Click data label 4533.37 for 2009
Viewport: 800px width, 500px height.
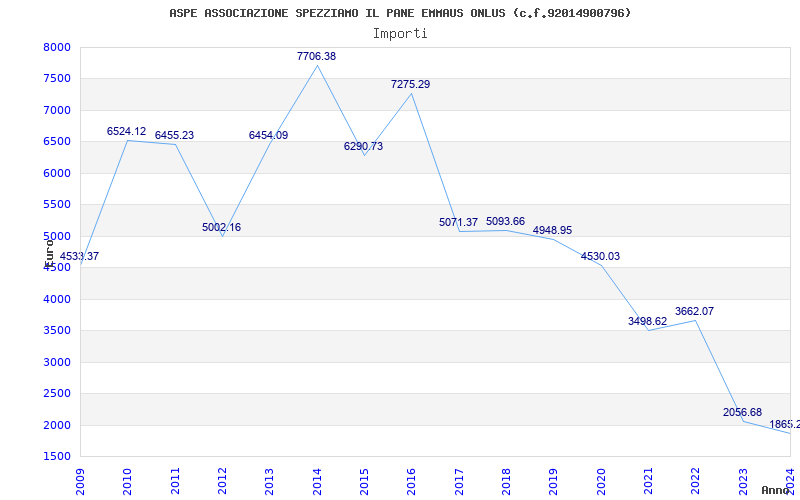tap(79, 256)
